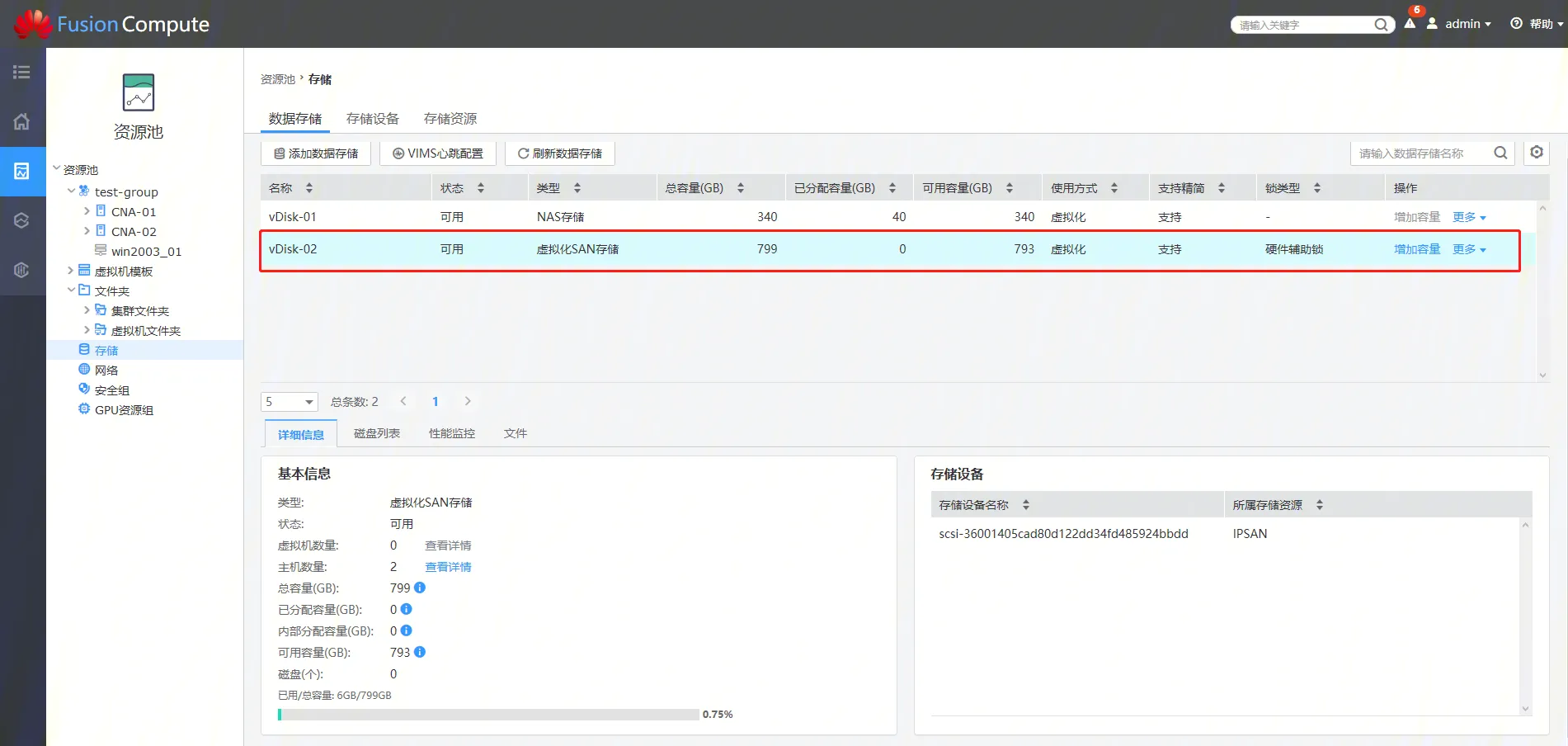
Task: Click info icon next to 内部分配容量 value
Action: 406,630
